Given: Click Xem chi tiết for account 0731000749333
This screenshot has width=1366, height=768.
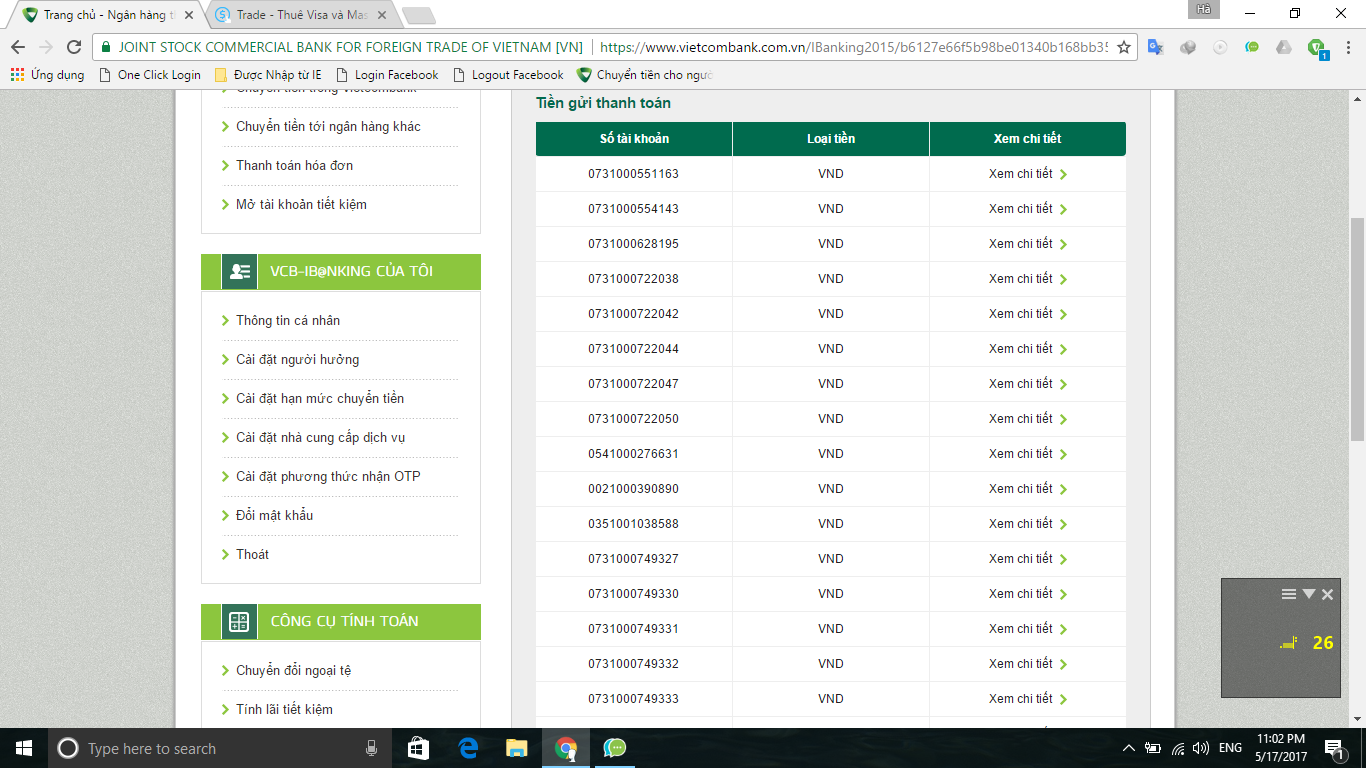Looking at the screenshot, I should [1028, 699].
